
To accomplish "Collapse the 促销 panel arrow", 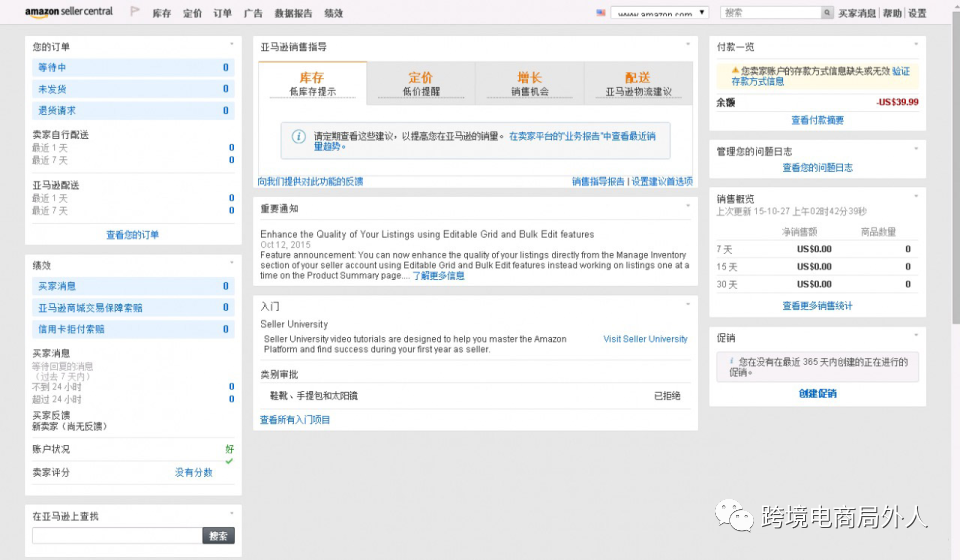I will (916, 335).
